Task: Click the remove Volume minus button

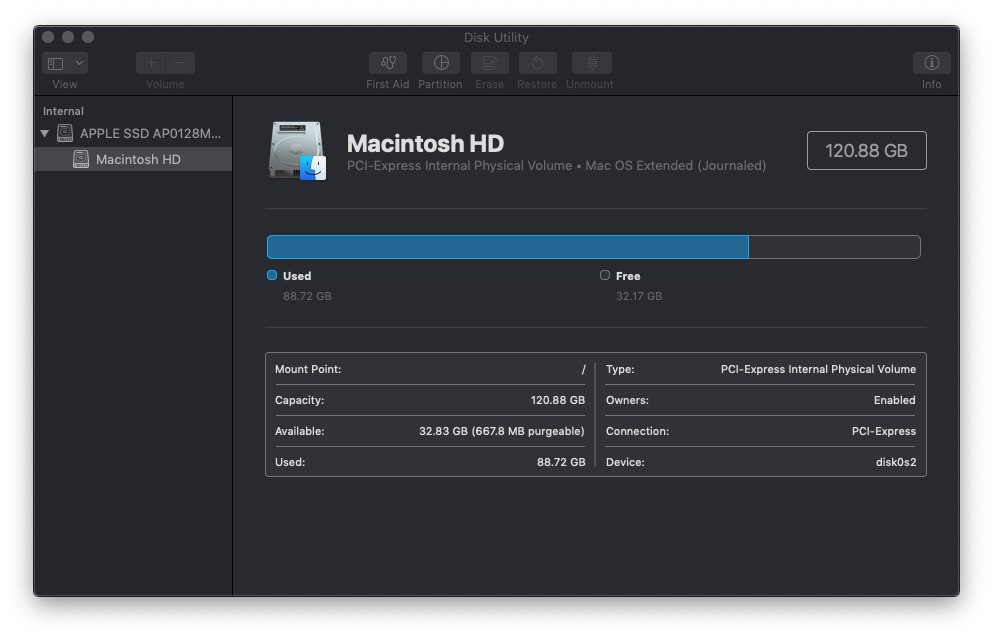Action: pyautogui.click(x=180, y=63)
